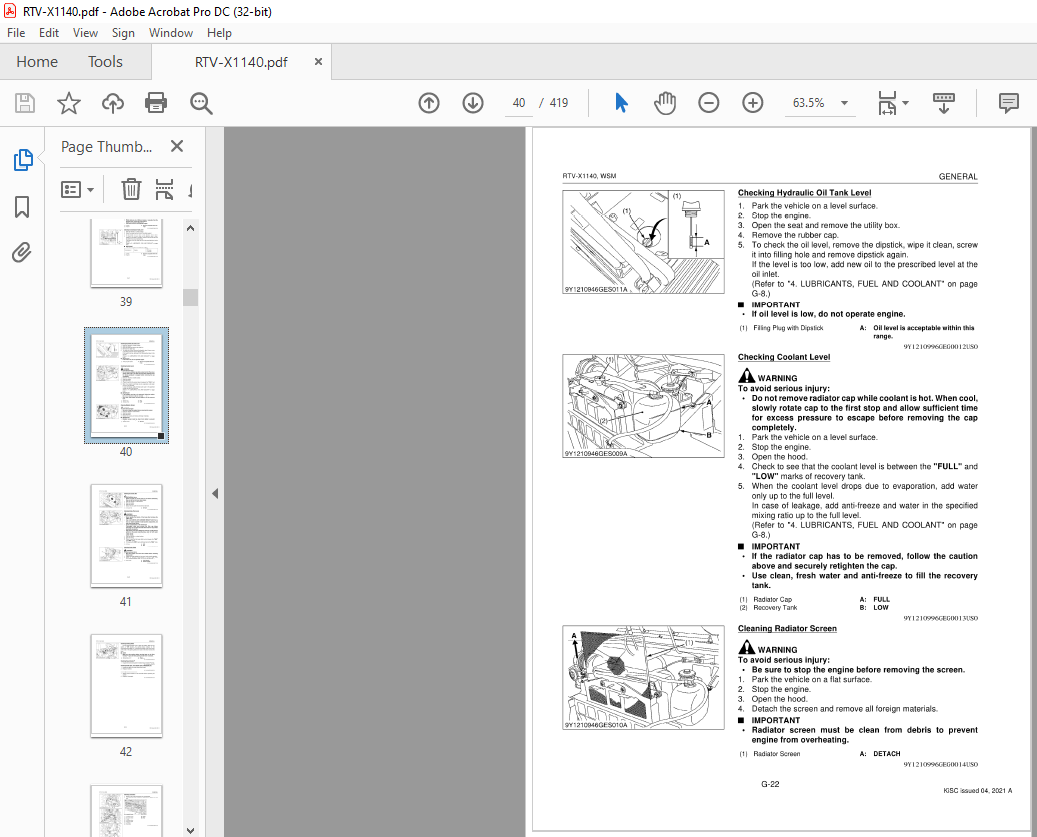Zoom out with minus icon
1037x837 pixels.
point(708,103)
